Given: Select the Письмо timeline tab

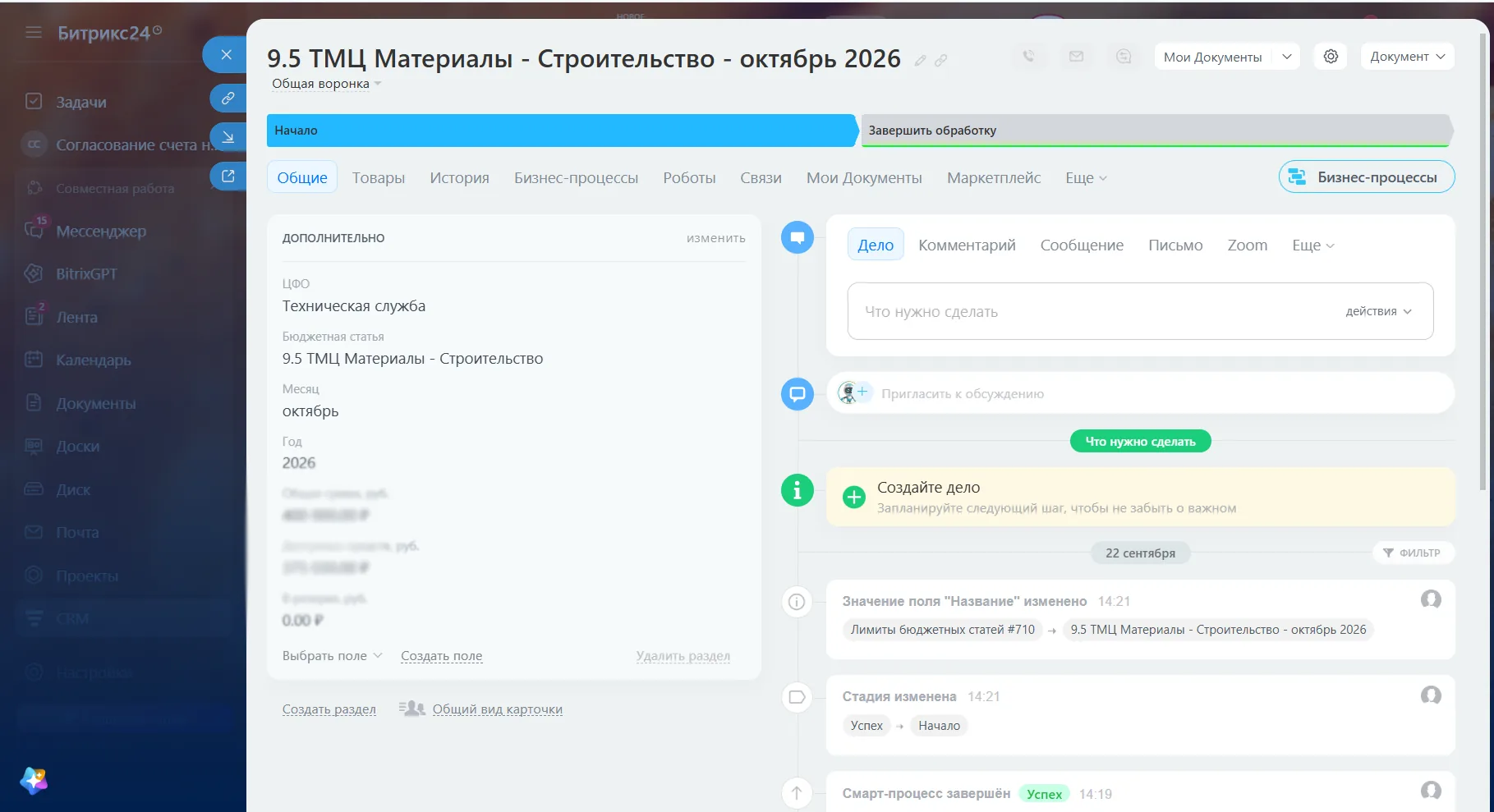Looking at the screenshot, I should pos(1175,245).
